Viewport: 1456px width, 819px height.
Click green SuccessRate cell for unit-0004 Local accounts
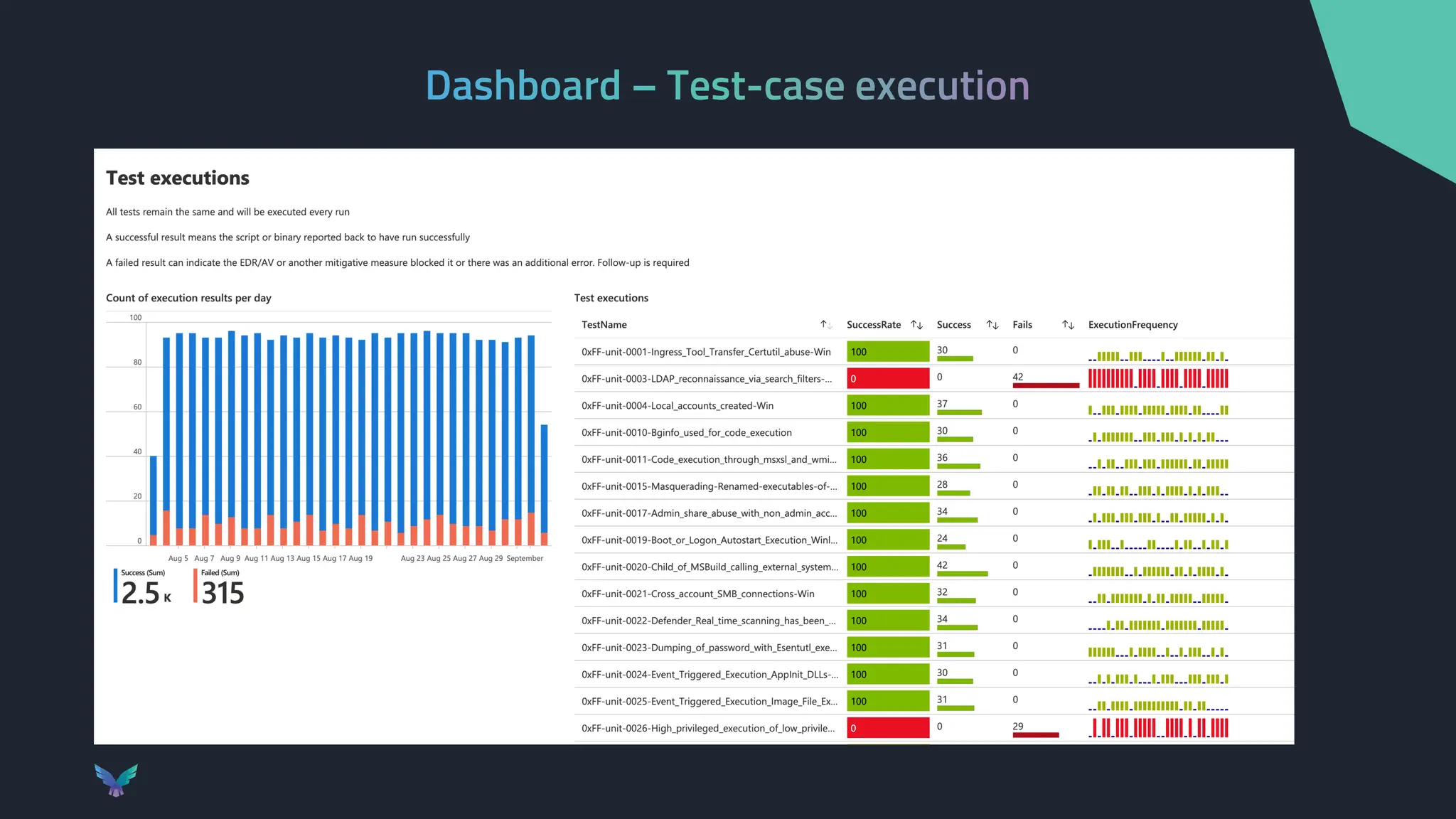coord(887,406)
